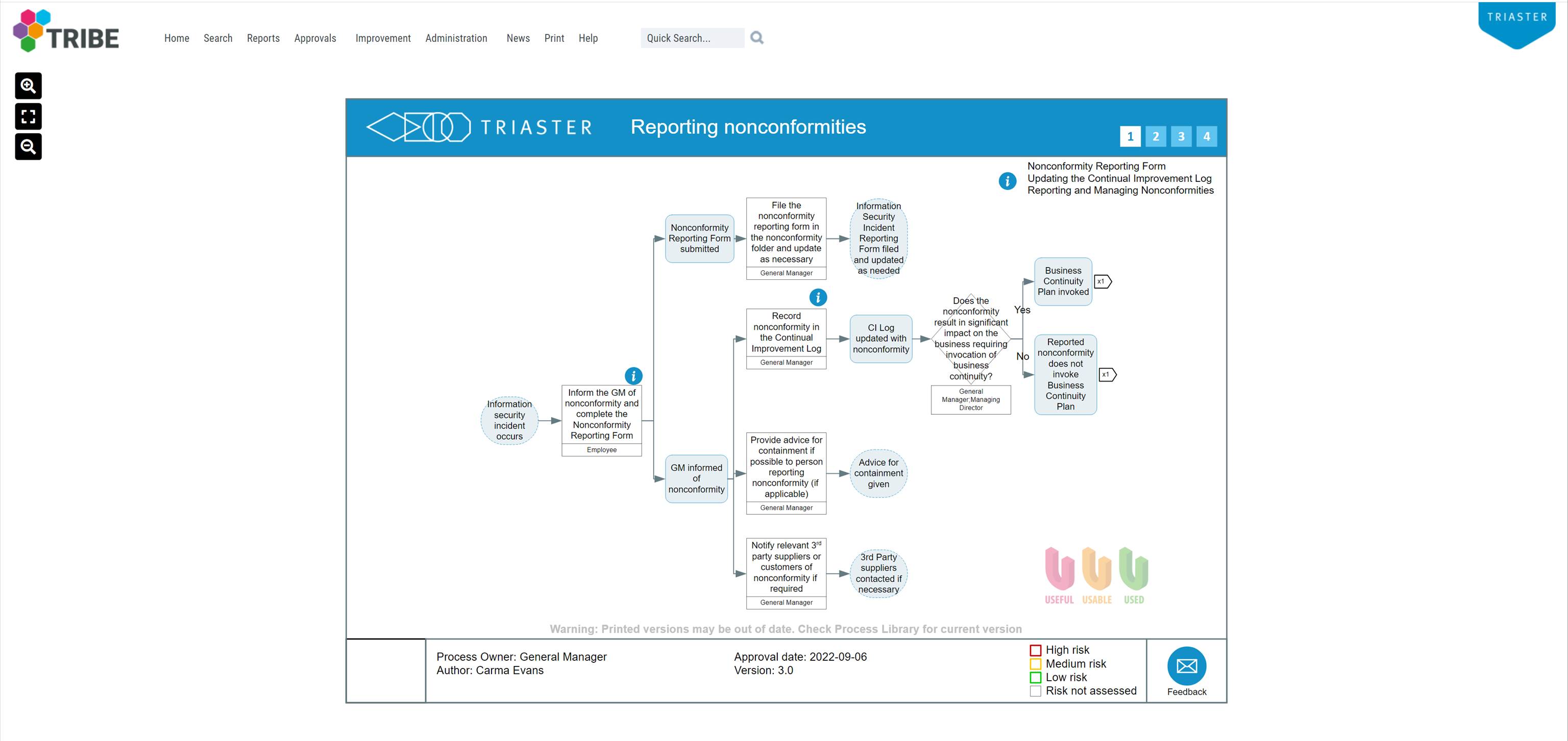1568x741 pixels.
Task: Click the info icon beside Nonconformity Reporting Form links
Action: [1008, 181]
